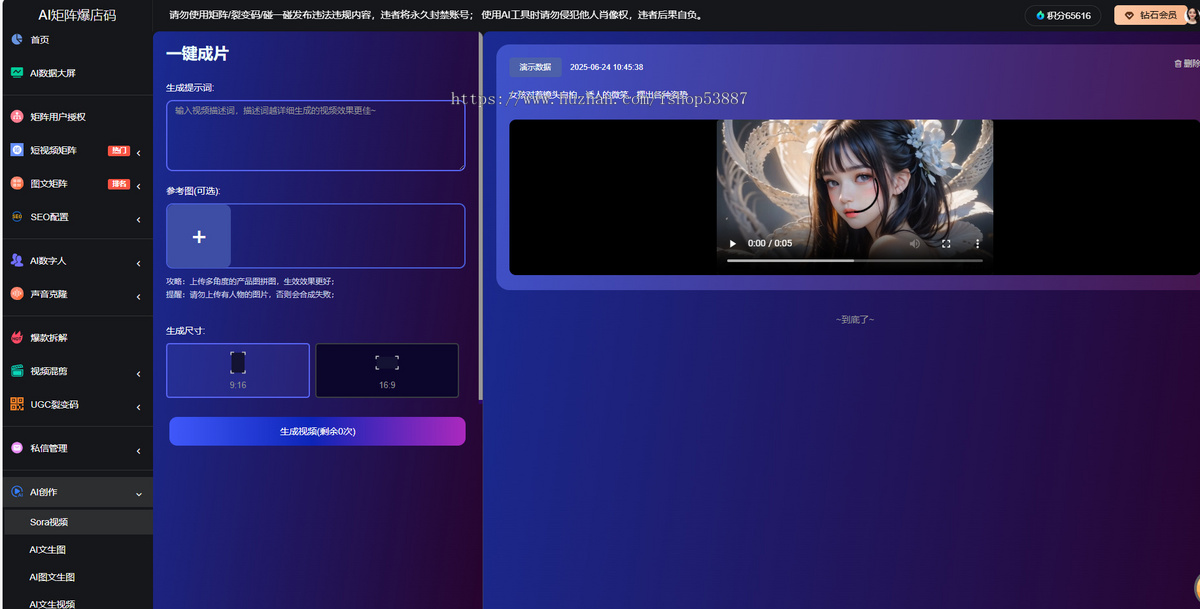Click the plus icon to upload reference image
Screen dimensions: 1200x609
(198, 236)
